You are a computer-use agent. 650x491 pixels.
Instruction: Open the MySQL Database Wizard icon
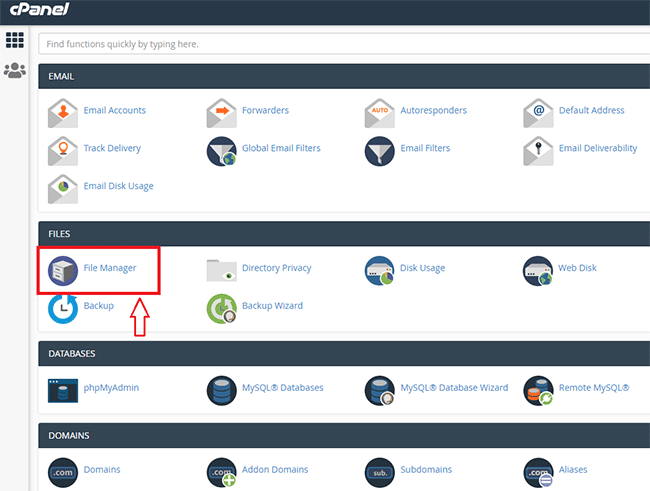[379, 391]
